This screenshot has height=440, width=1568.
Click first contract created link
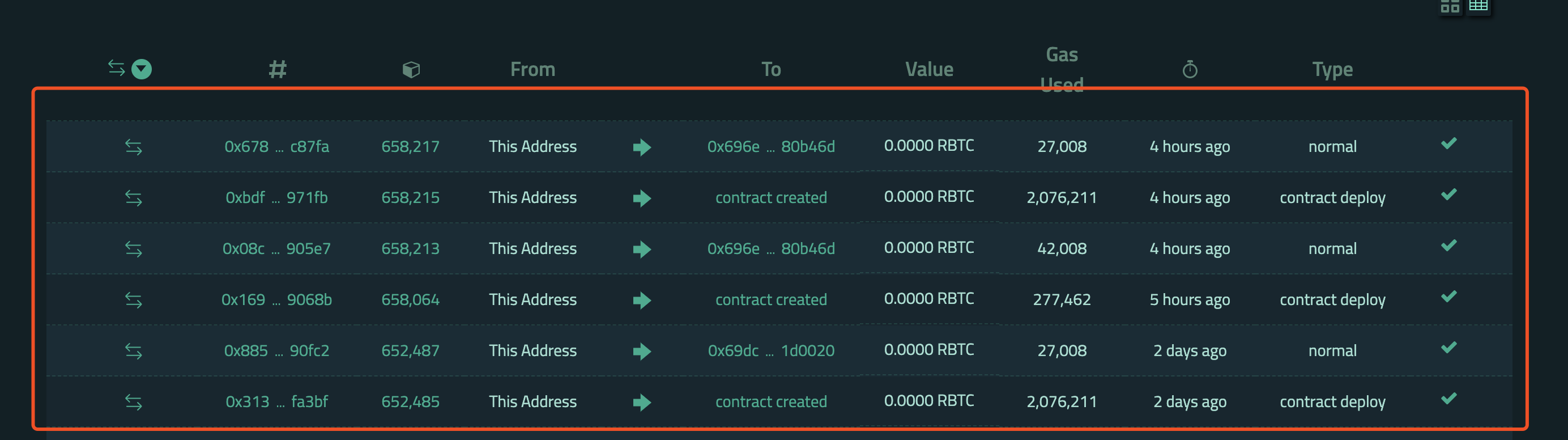[770, 197]
